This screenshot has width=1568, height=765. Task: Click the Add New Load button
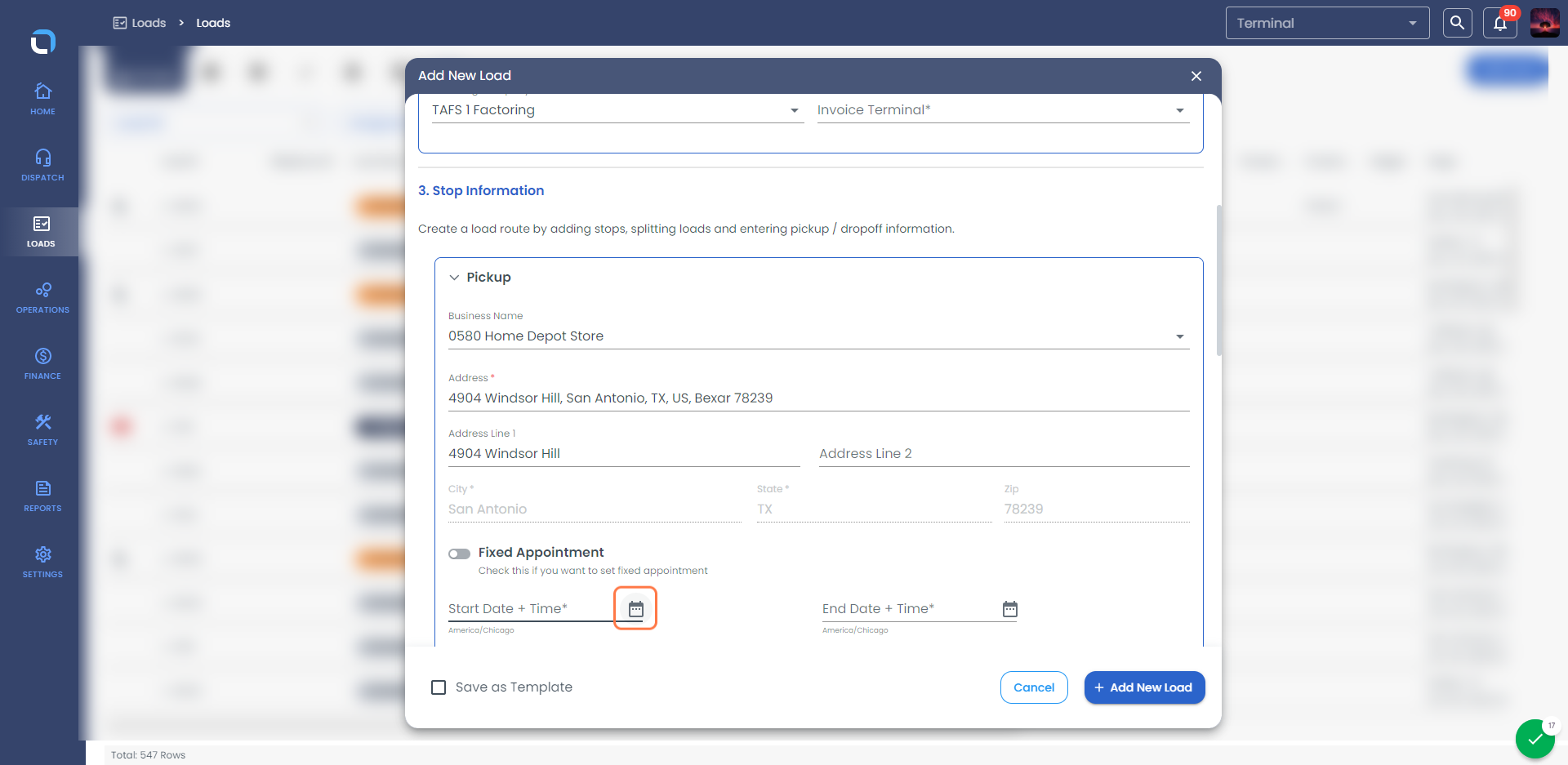pos(1144,687)
